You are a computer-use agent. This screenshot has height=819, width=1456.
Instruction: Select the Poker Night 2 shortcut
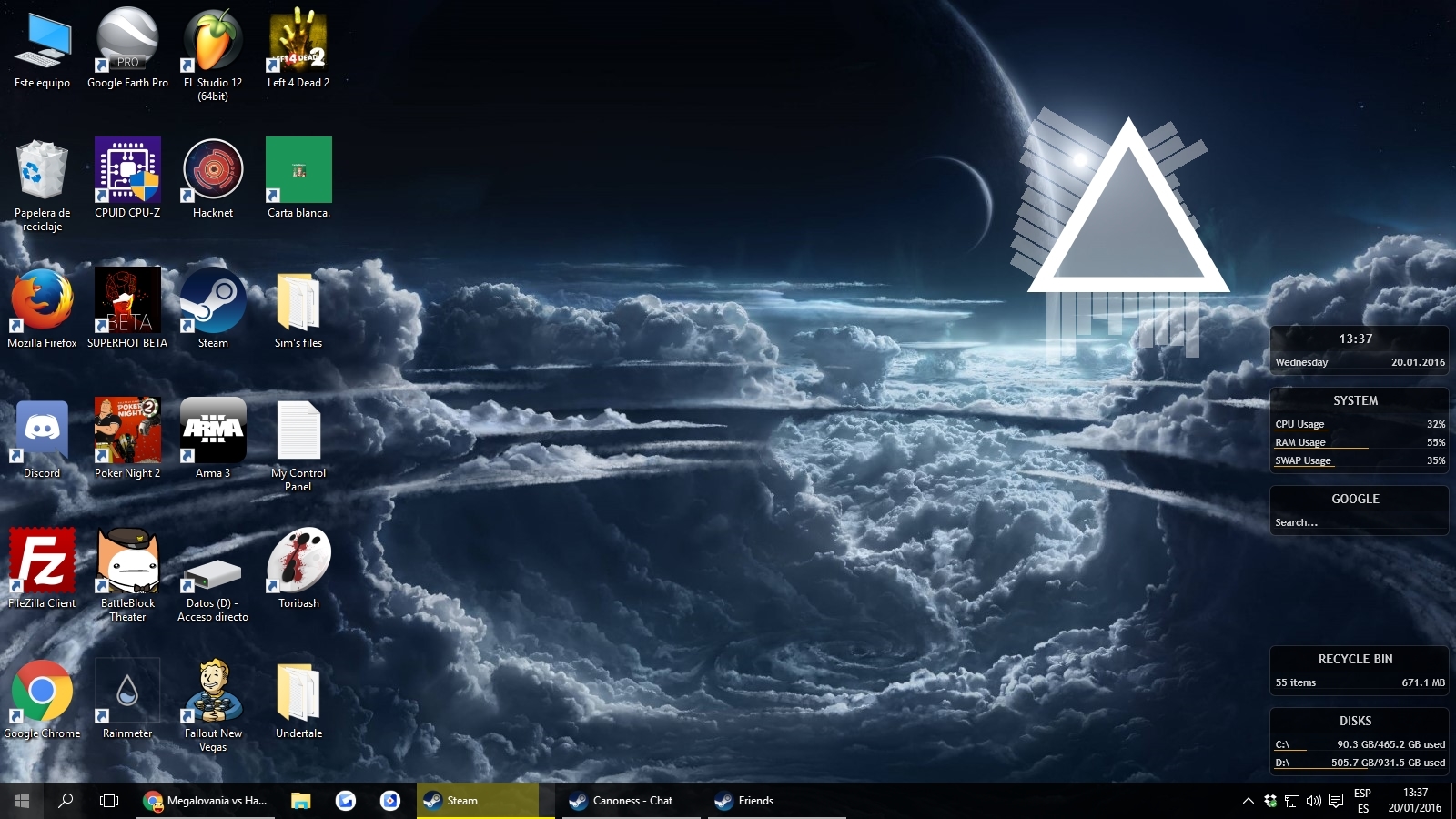pyautogui.click(x=127, y=440)
